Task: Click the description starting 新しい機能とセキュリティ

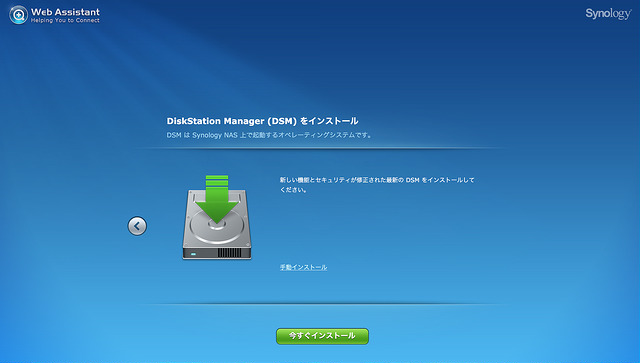Action: 377,185
